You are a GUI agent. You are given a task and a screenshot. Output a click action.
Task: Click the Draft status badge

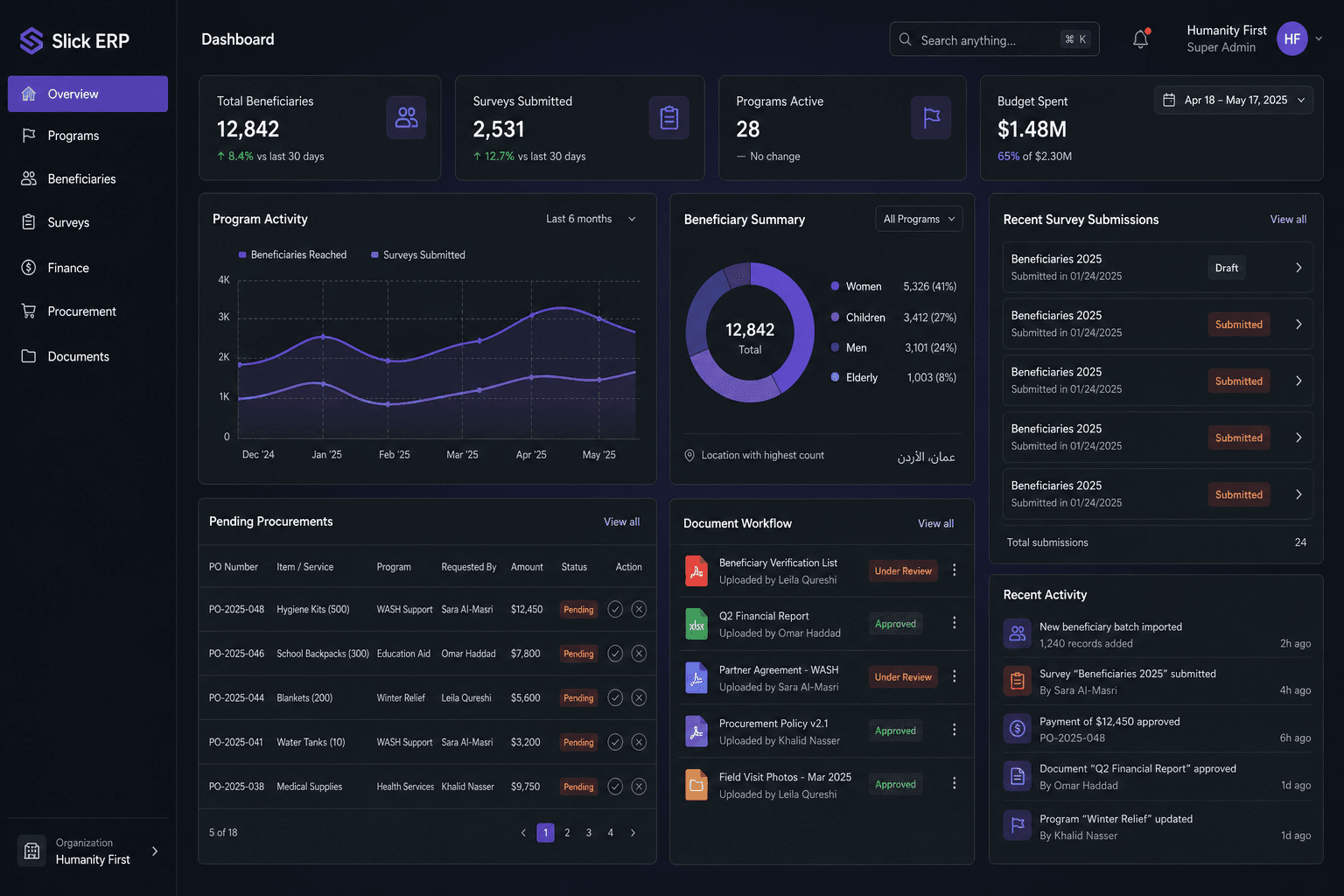click(1226, 268)
